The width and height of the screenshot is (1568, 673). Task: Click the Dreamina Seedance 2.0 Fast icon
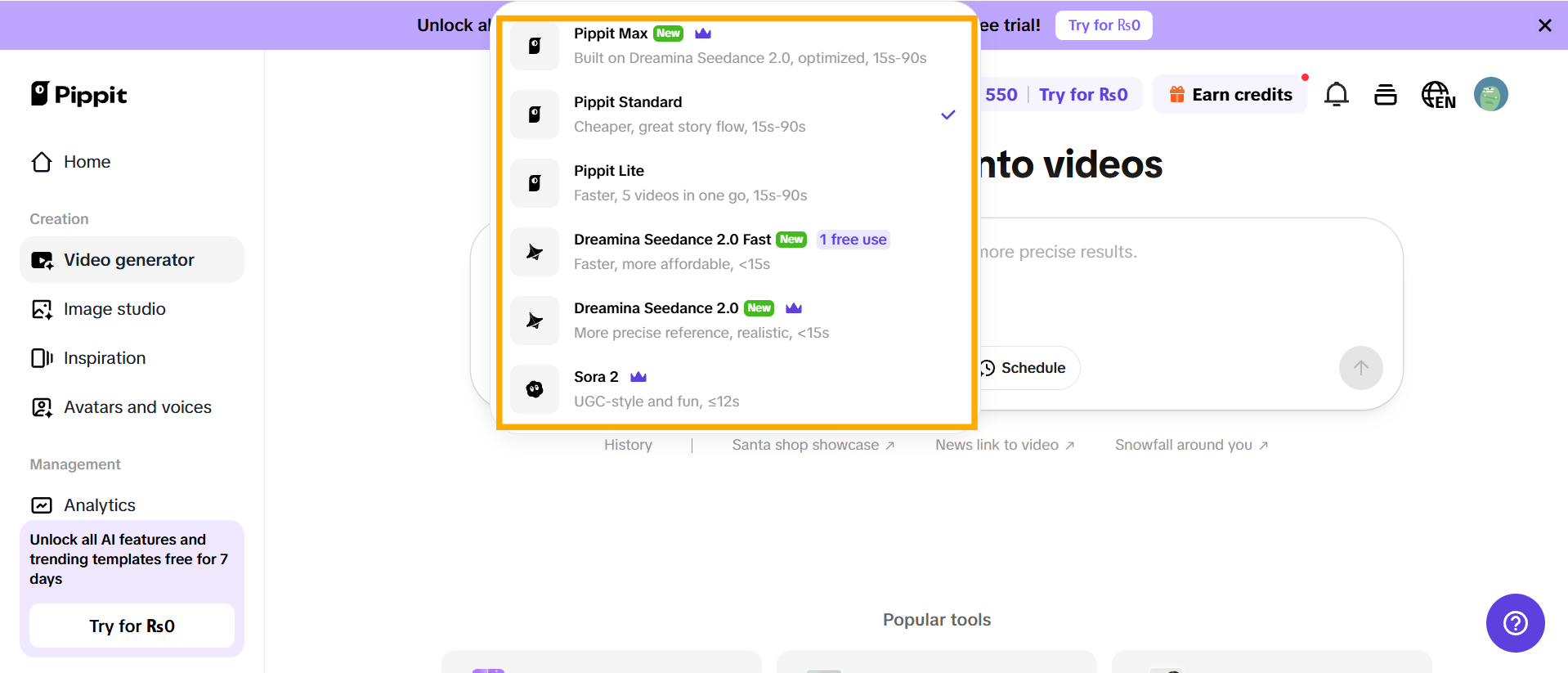(x=535, y=252)
